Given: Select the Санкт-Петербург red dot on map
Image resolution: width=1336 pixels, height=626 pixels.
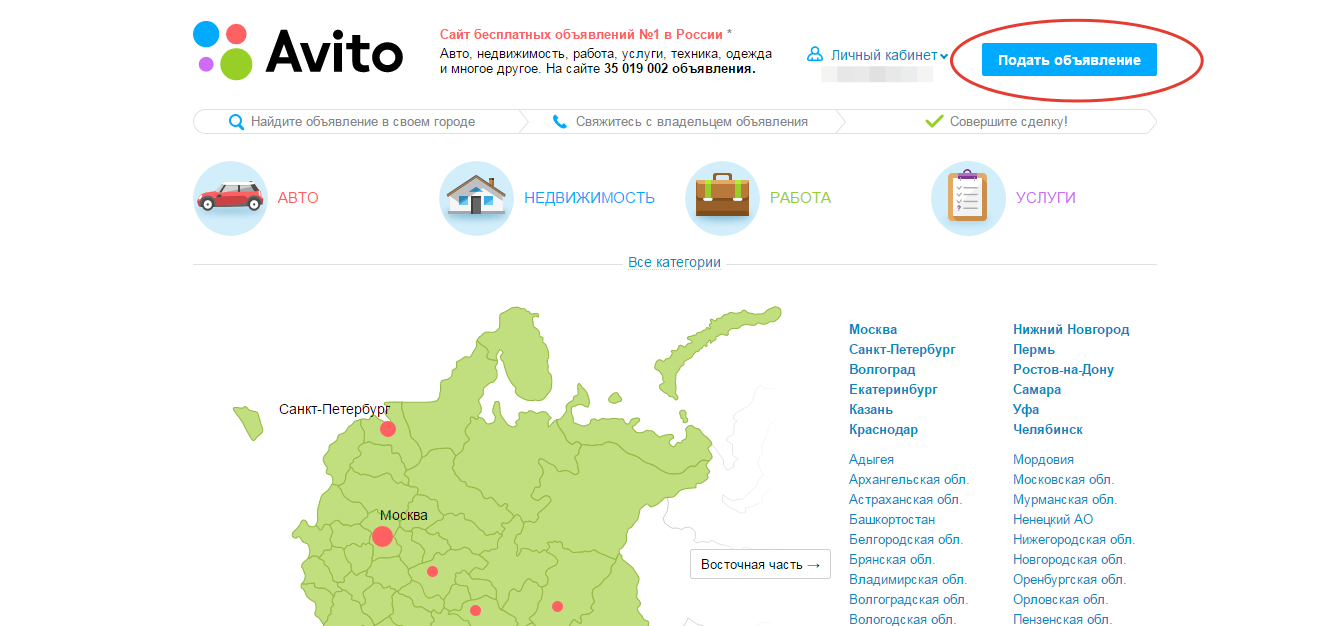Looking at the screenshot, I should 388,429.
